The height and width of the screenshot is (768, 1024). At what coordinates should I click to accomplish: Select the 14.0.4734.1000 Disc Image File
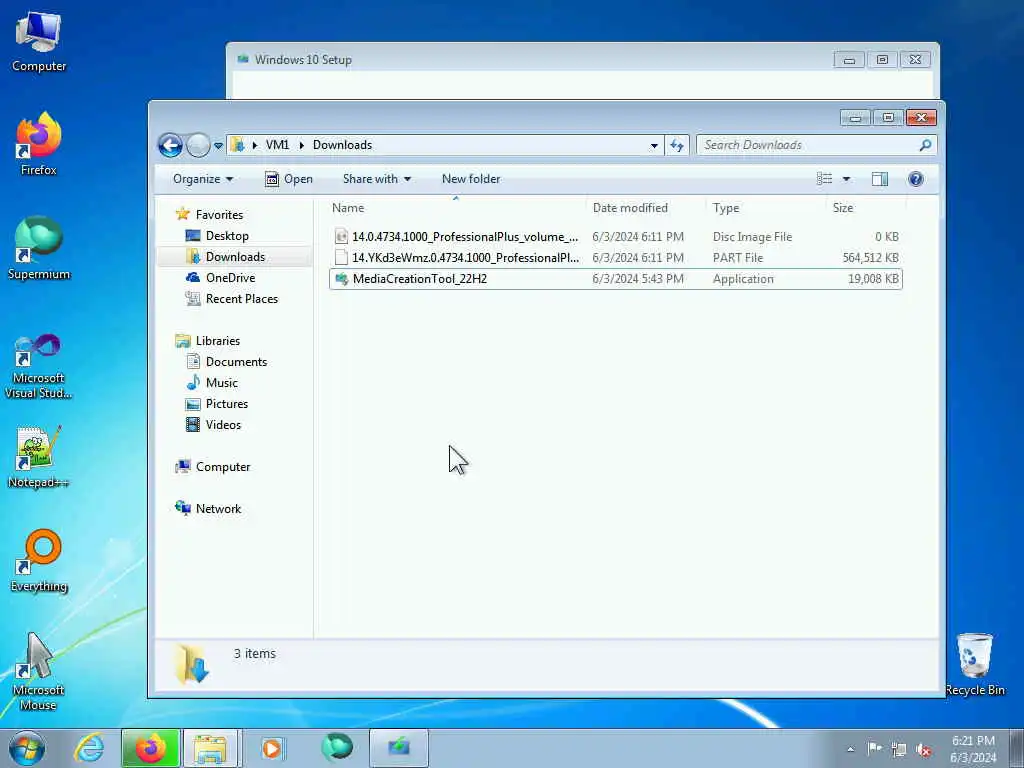pyautogui.click(x=616, y=236)
